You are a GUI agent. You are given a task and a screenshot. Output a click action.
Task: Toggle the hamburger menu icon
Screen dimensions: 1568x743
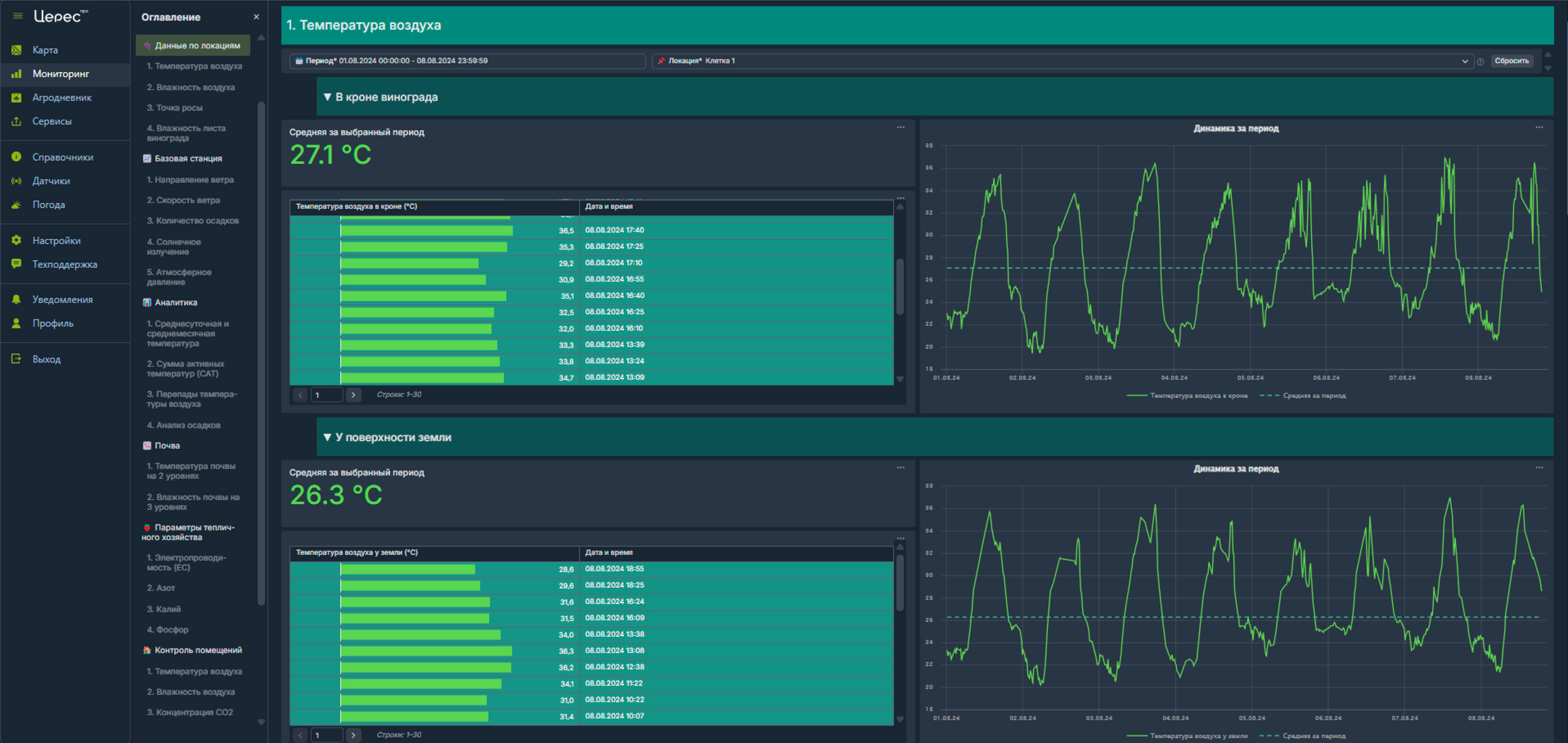point(18,16)
